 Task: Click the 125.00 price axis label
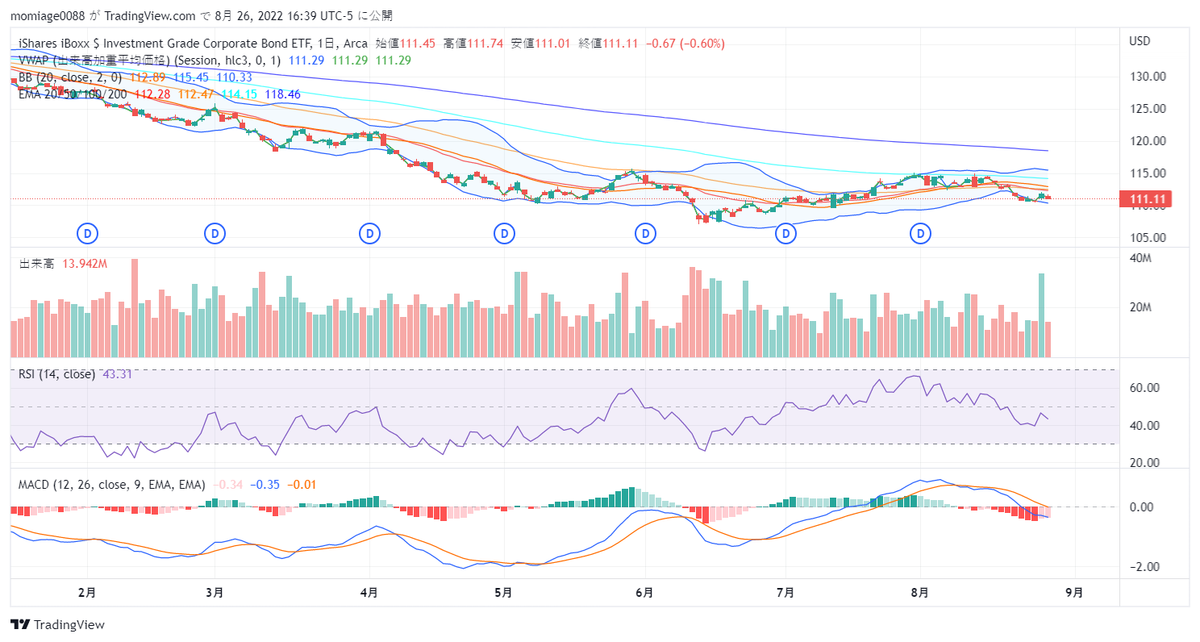[1147, 109]
